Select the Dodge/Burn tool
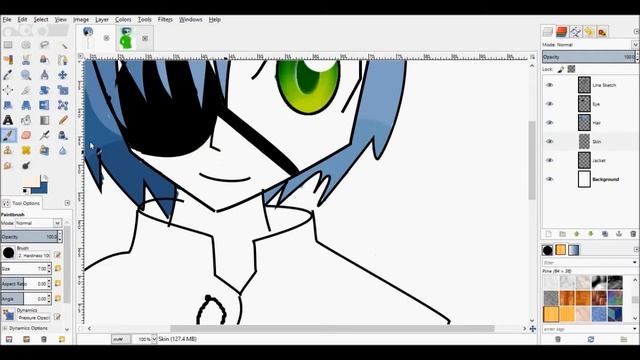This screenshot has width=640, height=360. tap(26, 166)
